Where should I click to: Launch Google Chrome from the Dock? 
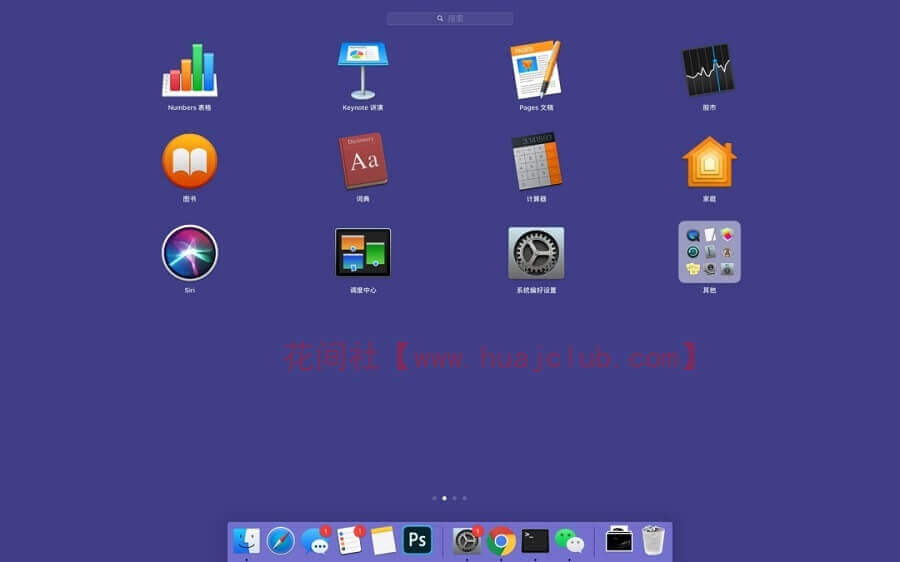tap(501, 541)
